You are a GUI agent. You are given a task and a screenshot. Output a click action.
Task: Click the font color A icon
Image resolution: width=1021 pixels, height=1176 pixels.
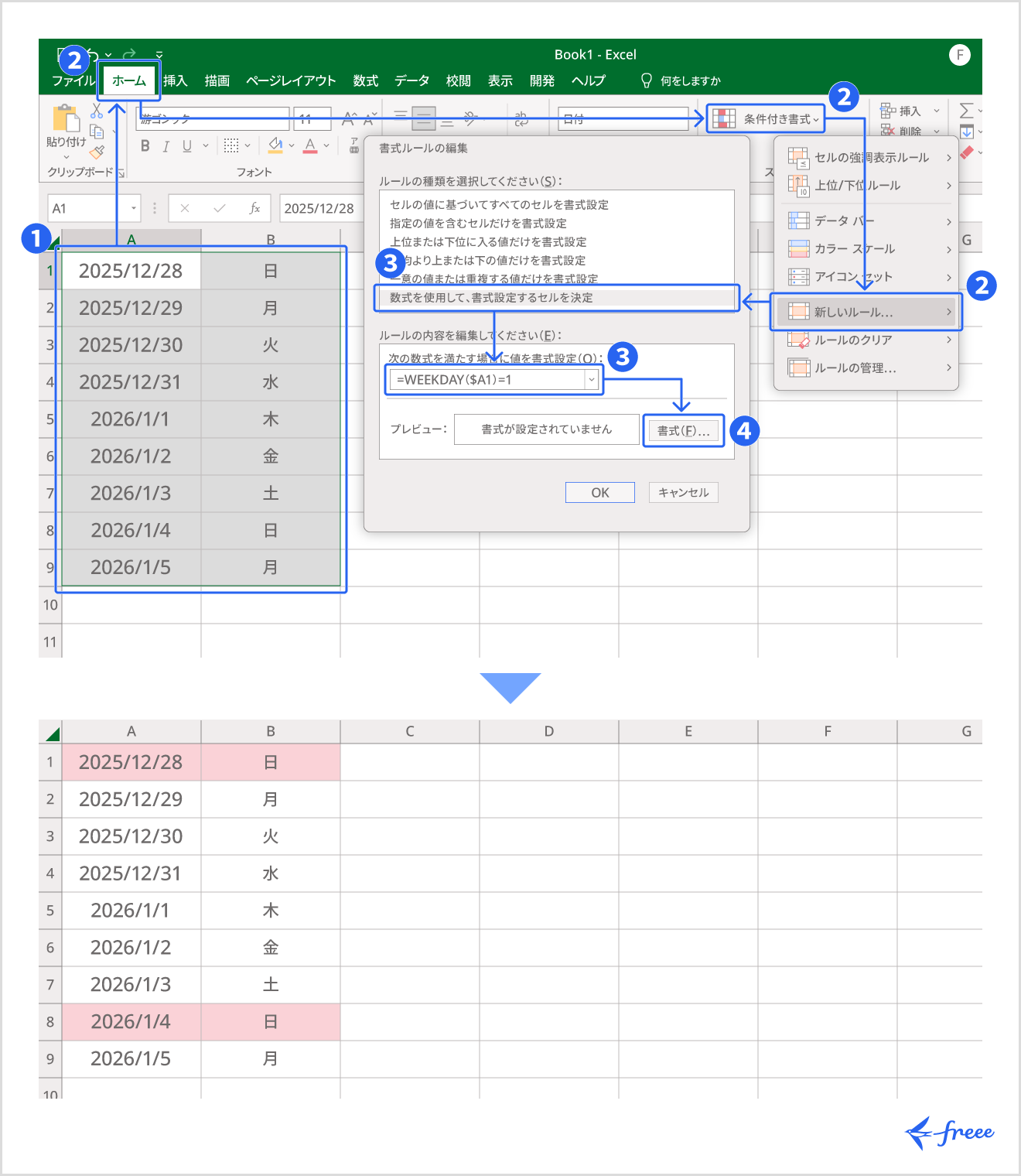(310, 145)
